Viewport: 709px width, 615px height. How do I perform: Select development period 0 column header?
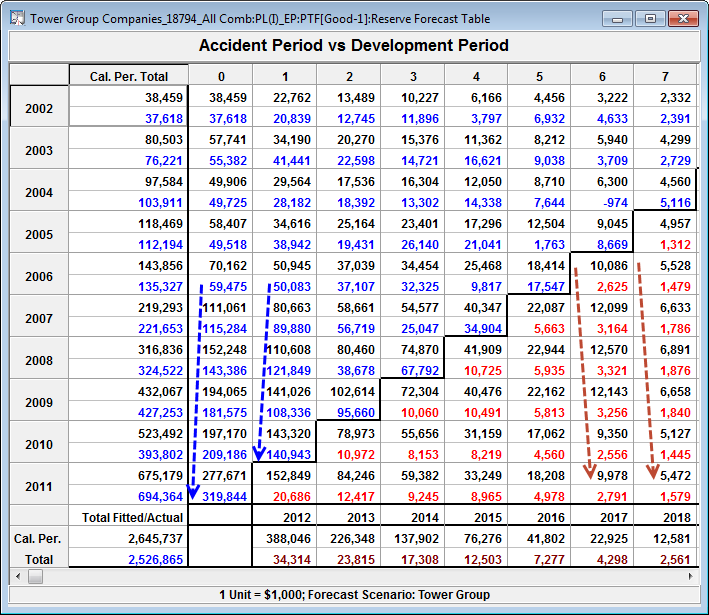click(x=221, y=75)
